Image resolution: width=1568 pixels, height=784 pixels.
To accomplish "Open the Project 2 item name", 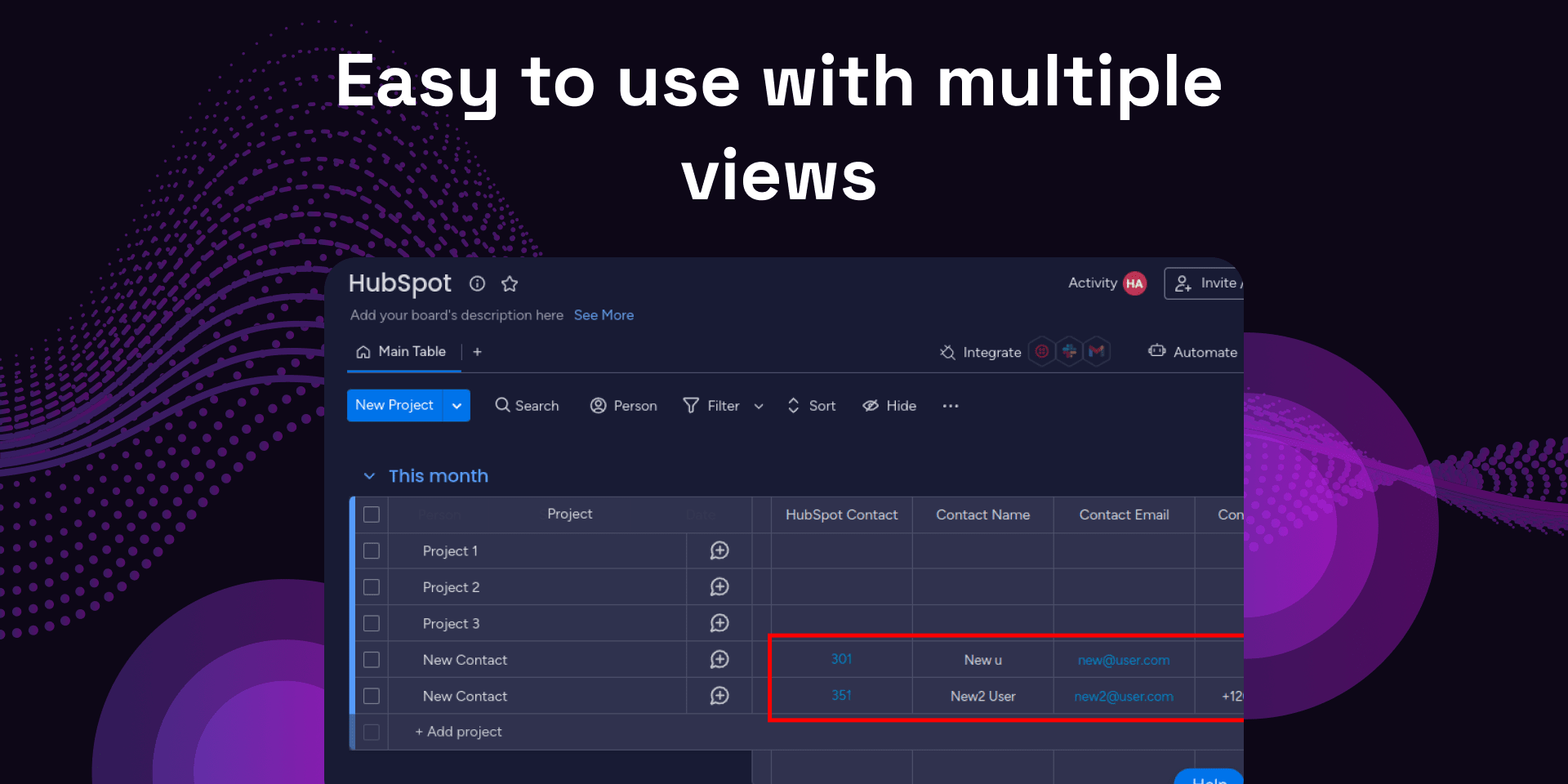I will coord(451,588).
